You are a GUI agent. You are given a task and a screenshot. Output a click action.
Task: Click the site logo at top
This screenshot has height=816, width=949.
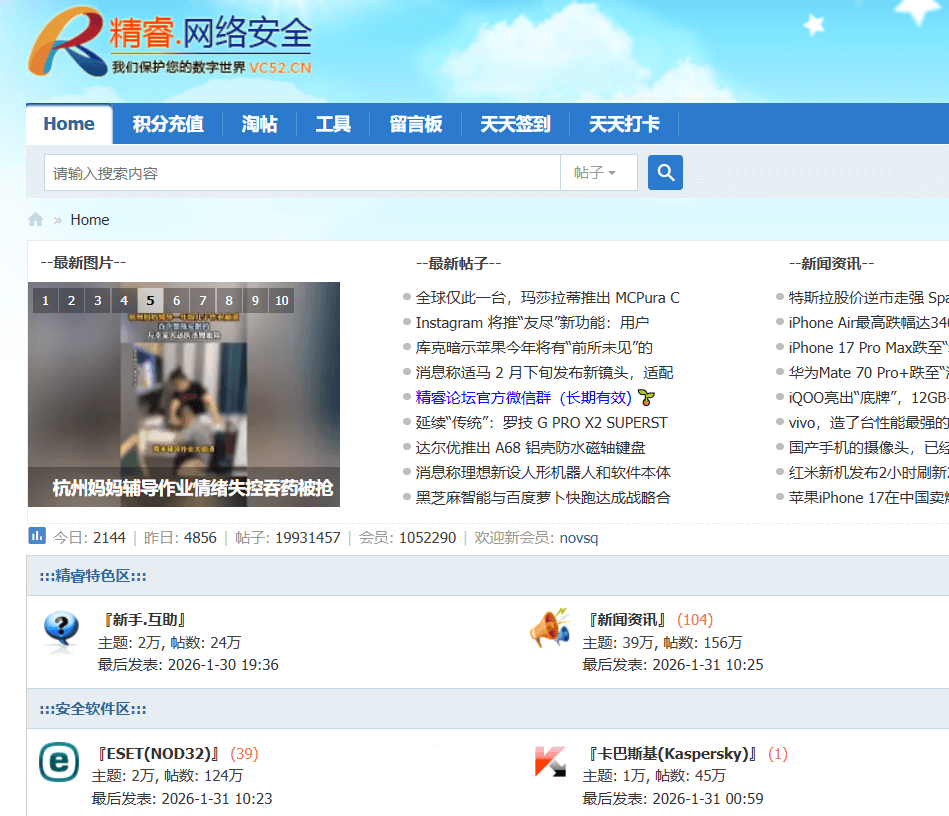(170, 45)
